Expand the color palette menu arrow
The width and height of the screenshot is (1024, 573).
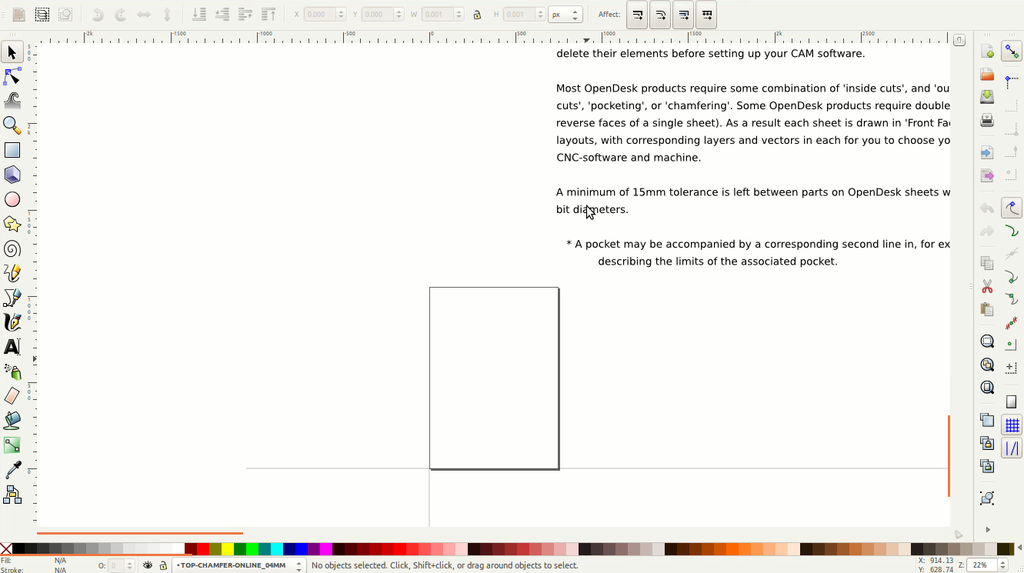tap(1019, 549)
